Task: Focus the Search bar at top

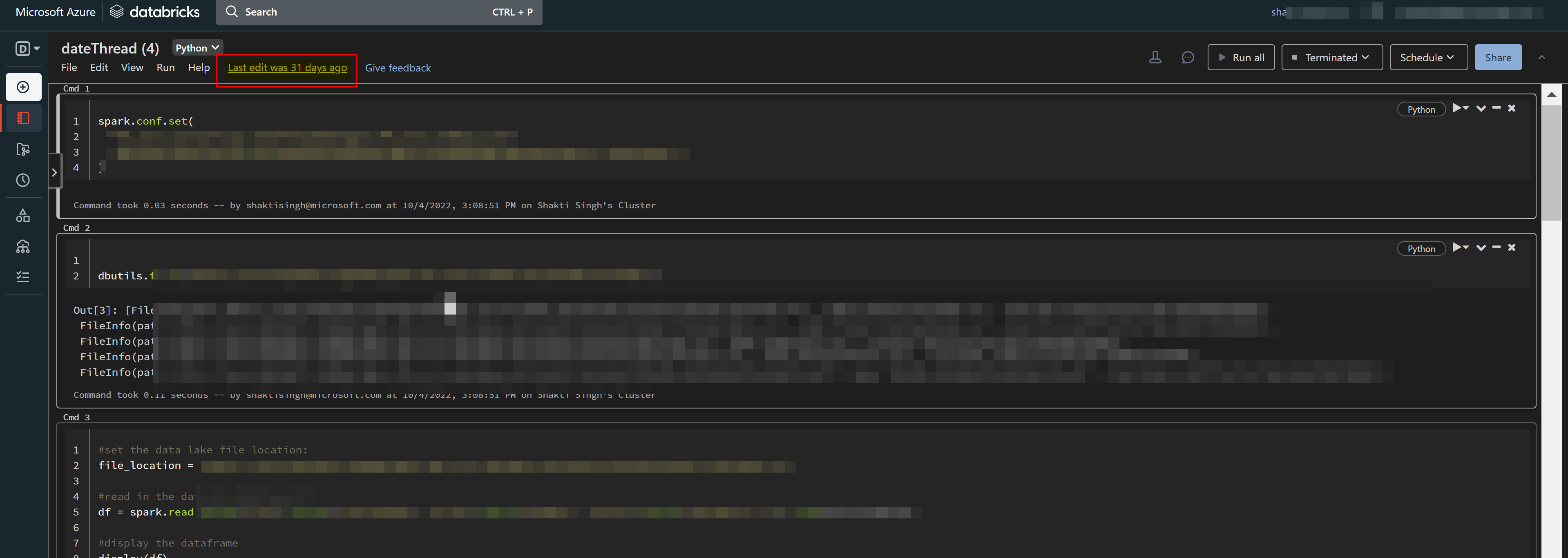Action: [x=379, y=12]
